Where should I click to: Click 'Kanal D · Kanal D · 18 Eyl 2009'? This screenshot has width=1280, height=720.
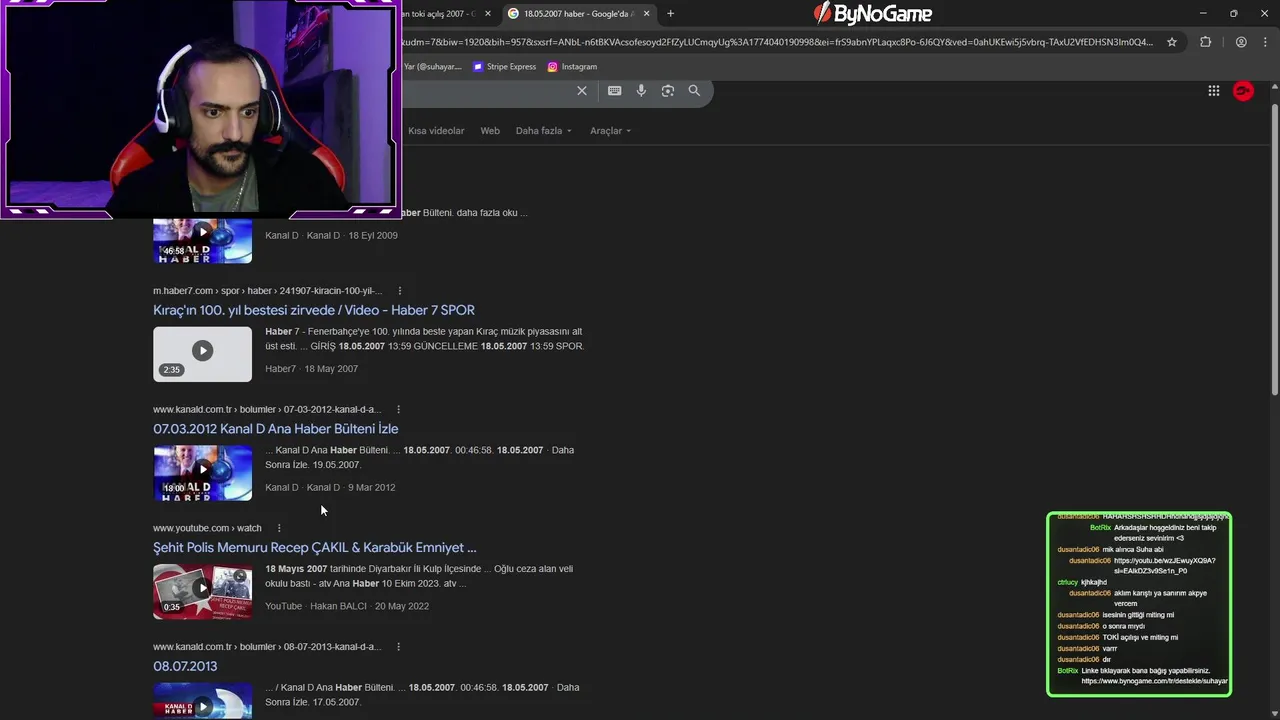coord(331,236)
